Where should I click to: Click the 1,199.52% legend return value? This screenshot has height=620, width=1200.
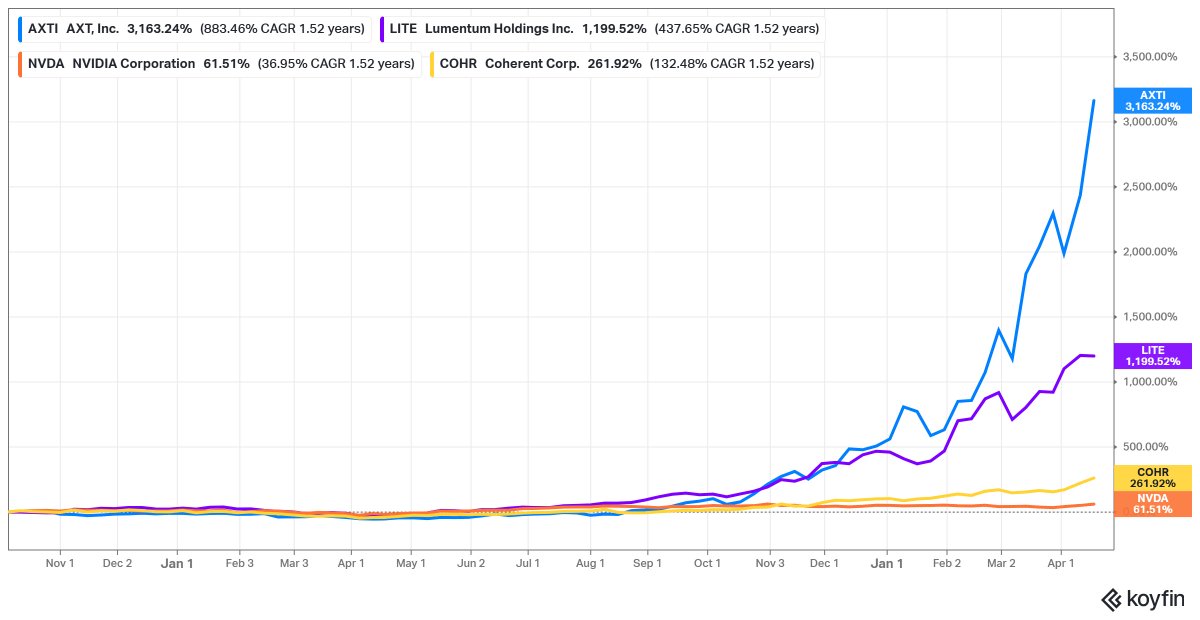[614, 29]
